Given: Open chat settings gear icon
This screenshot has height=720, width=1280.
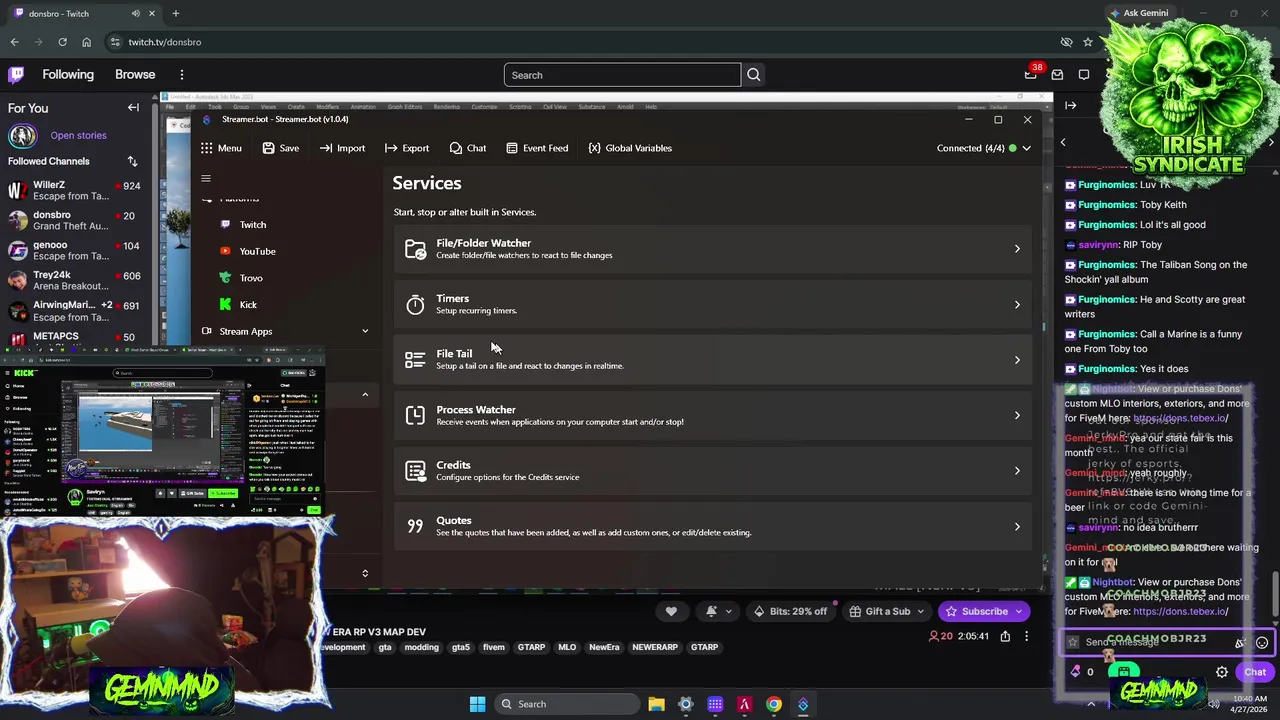Looking at the screenshot, I should pyautogui.click(x=1222, y=672).
